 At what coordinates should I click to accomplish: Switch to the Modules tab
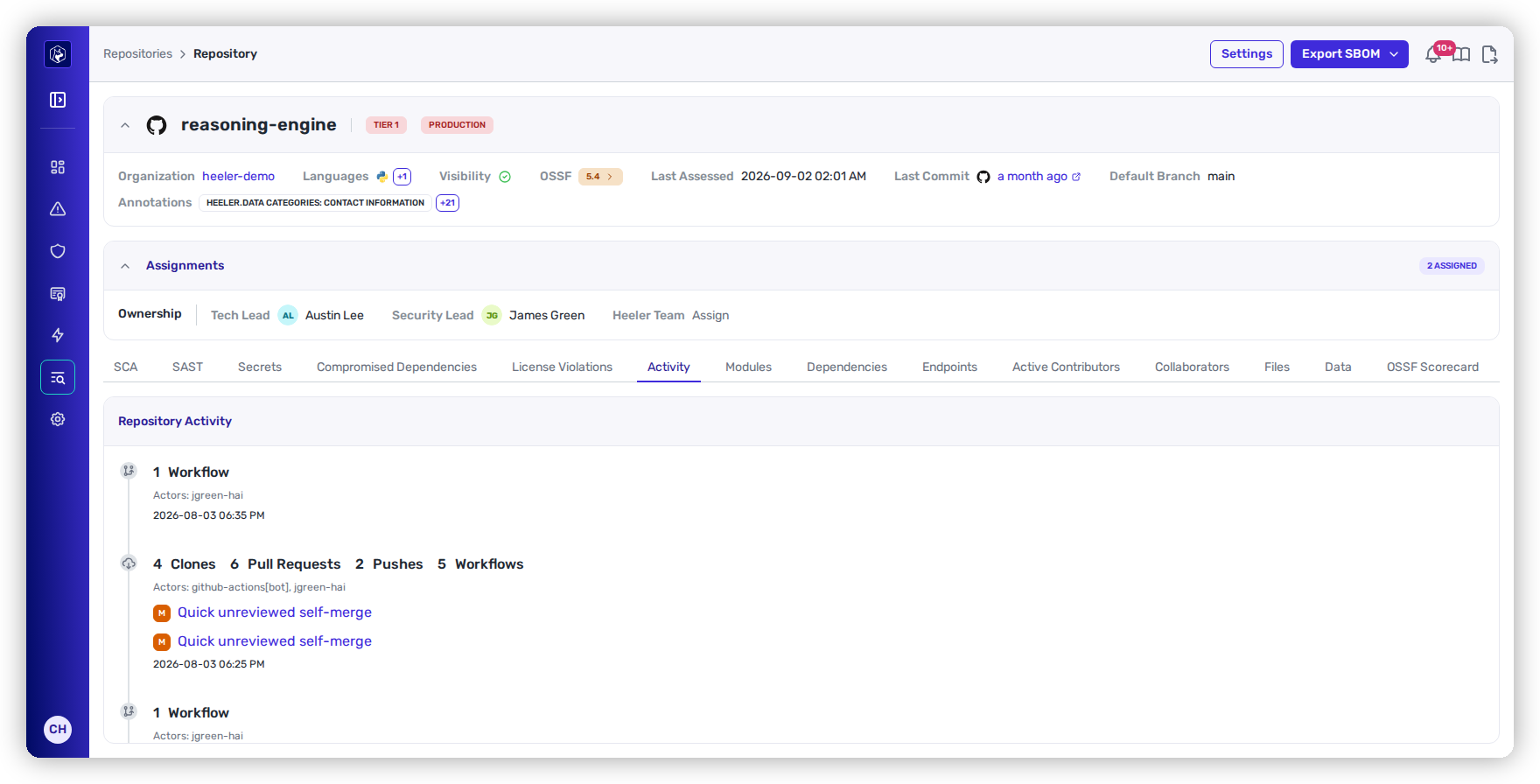coord(748,367)
